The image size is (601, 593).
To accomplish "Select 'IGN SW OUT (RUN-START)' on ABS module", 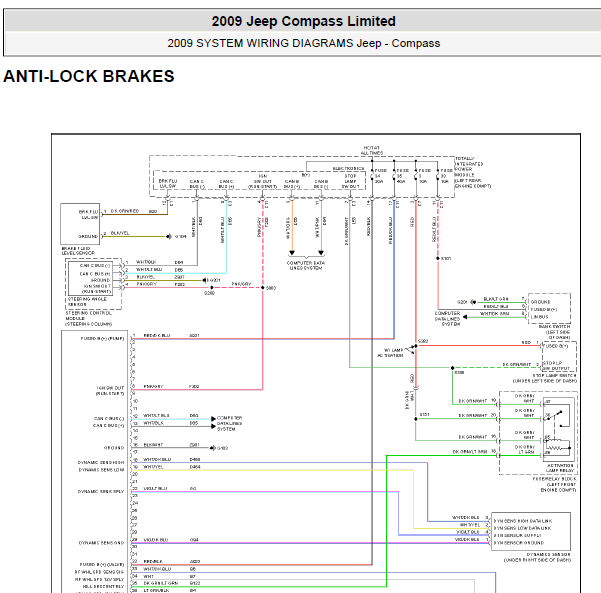I will click(110, 391).
